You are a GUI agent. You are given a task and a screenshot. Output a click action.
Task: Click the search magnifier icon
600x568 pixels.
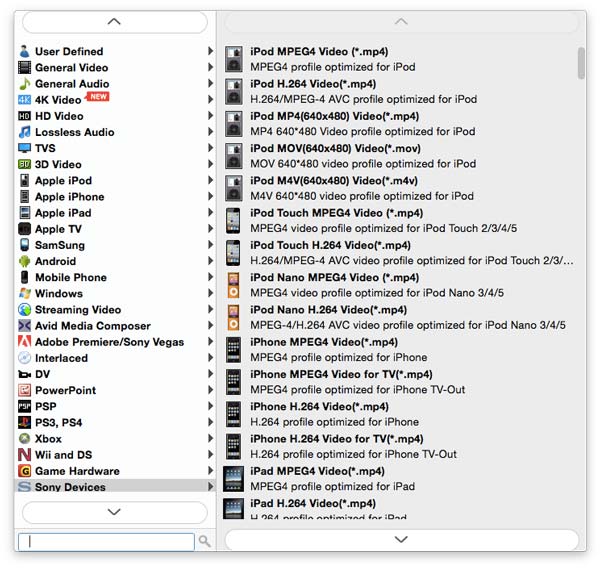pos(205,541)
